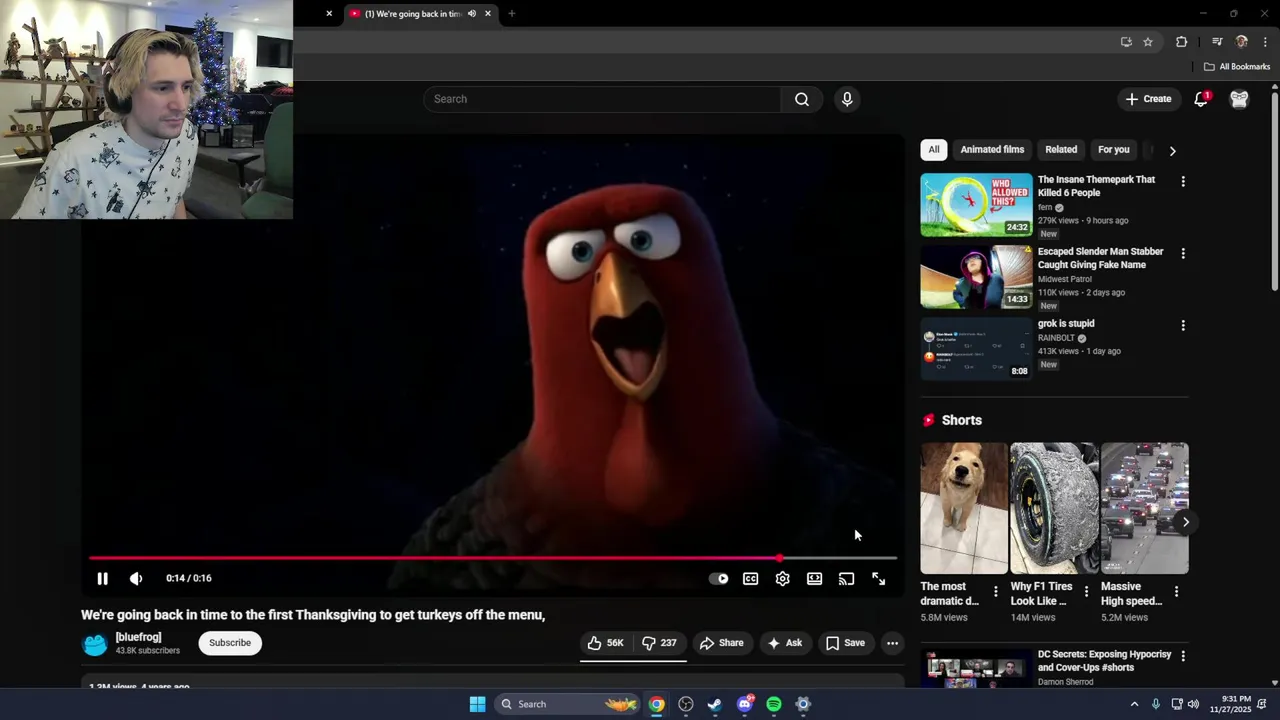Viewport: 1280px width, 720px height.
Task: Switch to theater mode view
Action: 815,579
